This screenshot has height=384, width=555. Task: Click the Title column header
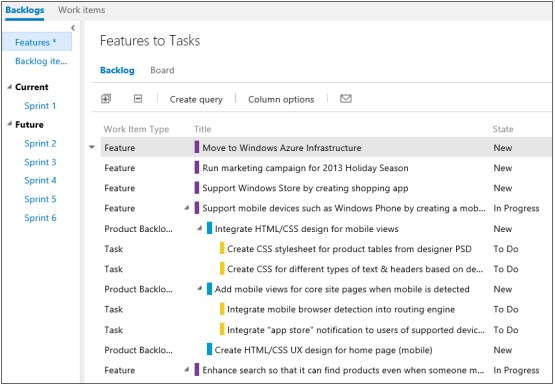[202, 129]
